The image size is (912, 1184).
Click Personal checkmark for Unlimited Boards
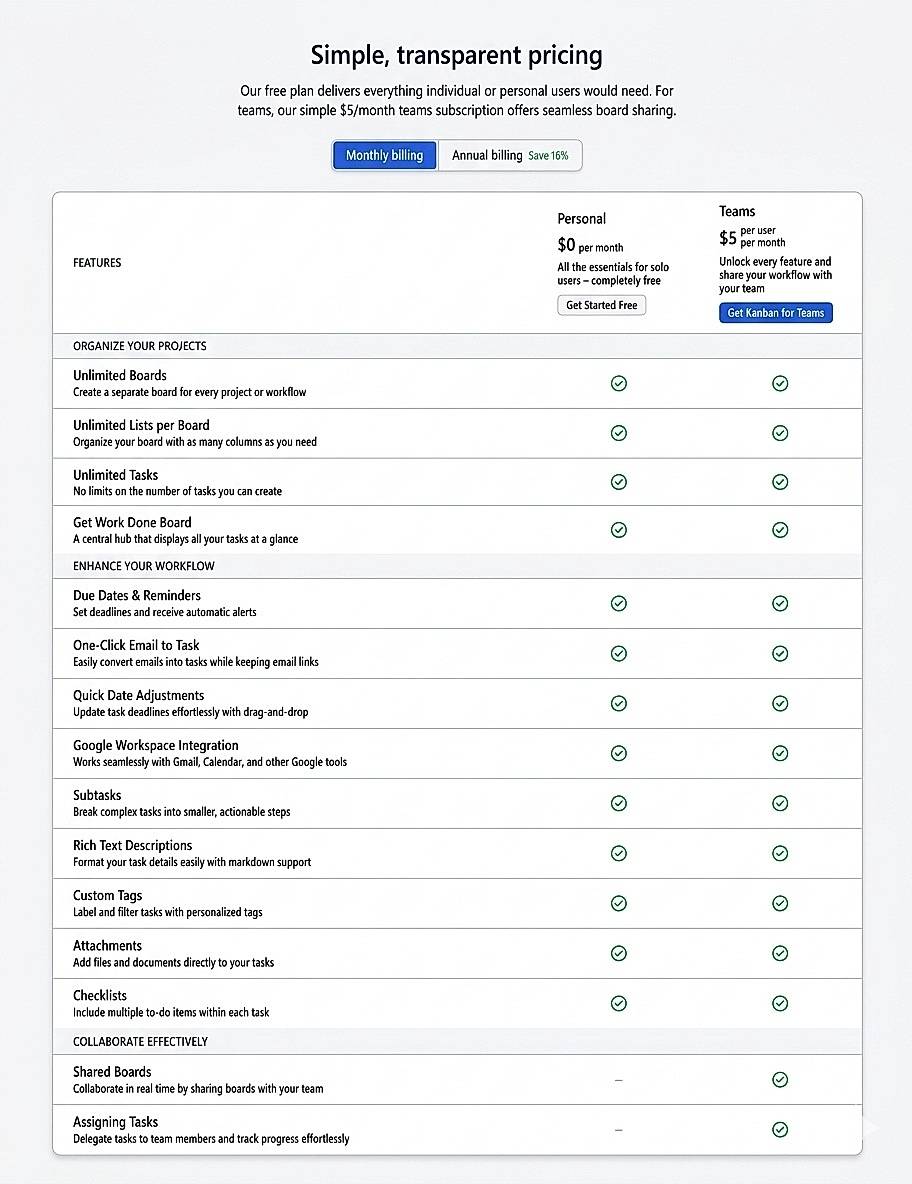point(618,384)
